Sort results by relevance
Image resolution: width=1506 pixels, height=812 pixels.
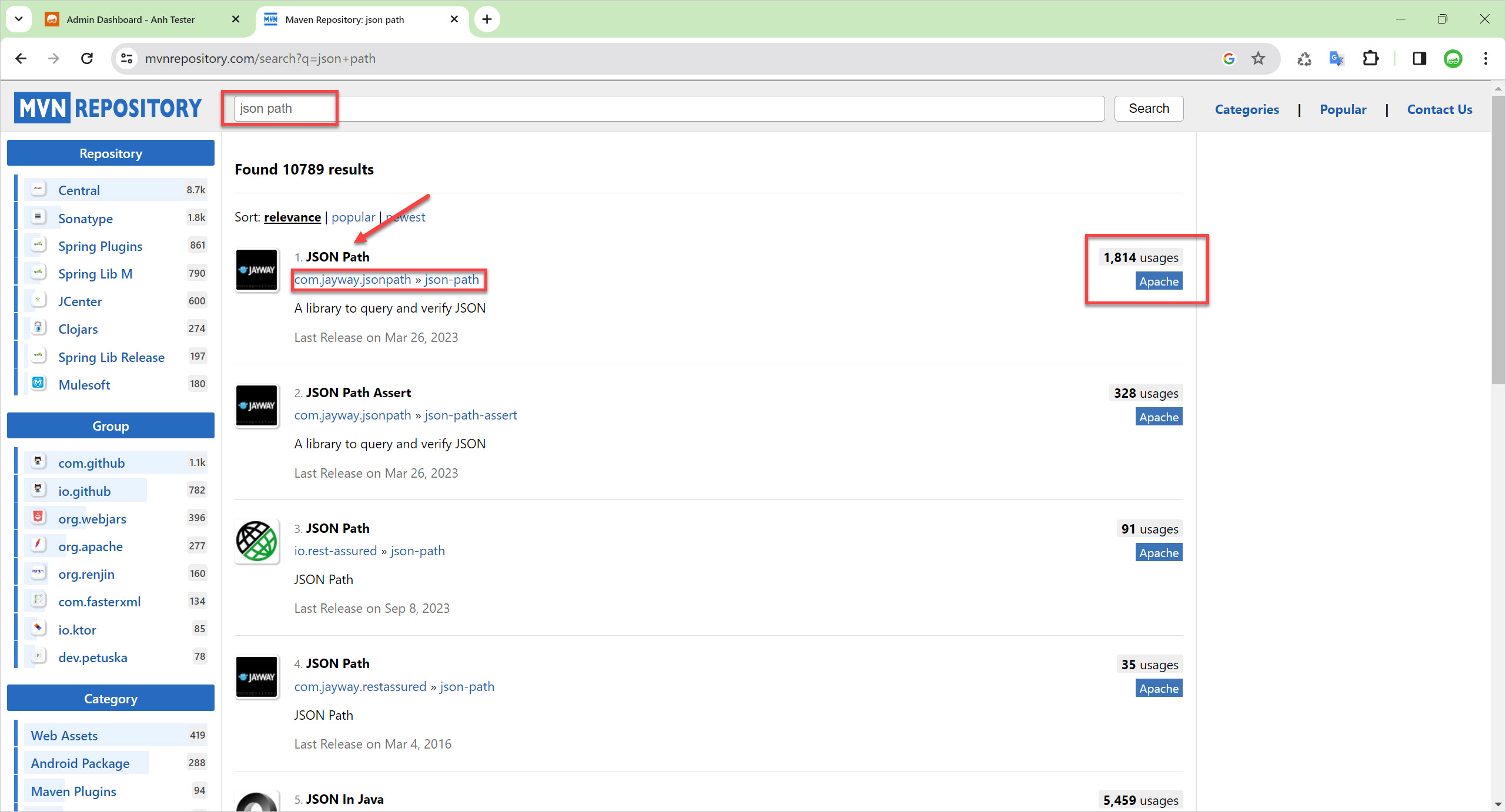[x=292, y=217]
